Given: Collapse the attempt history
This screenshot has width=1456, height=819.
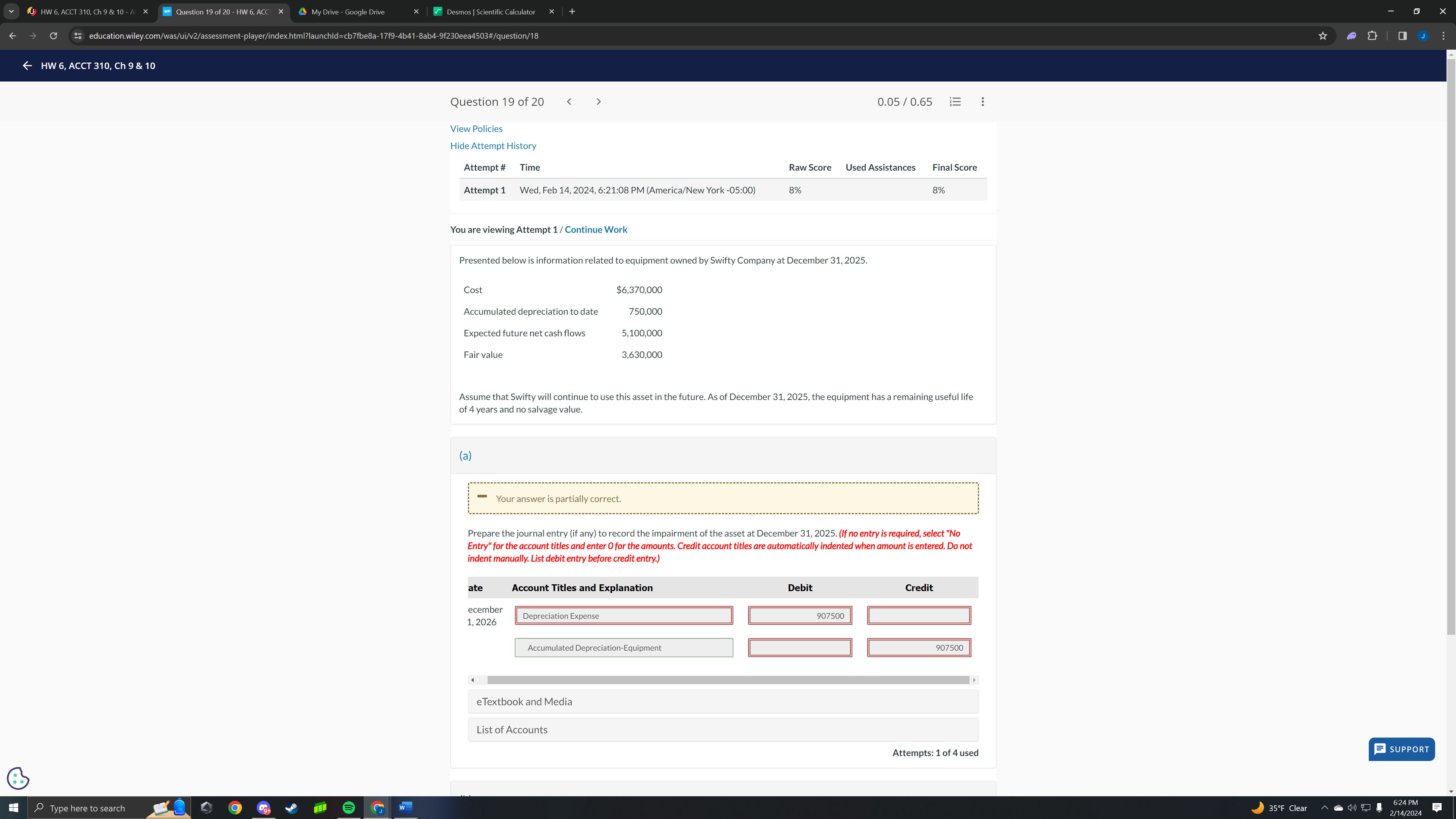Looking at the screenshot, I should tap(493, 146).
